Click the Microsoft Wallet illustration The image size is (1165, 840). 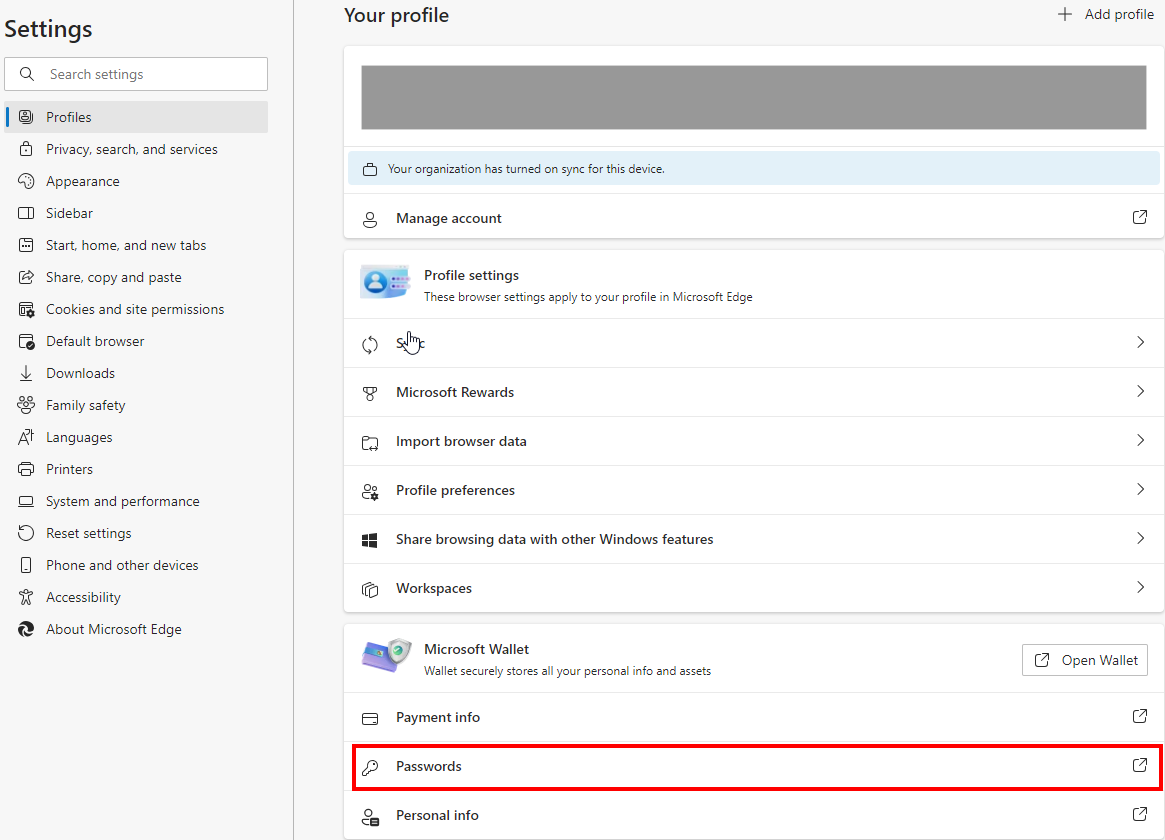click(386, 656)
